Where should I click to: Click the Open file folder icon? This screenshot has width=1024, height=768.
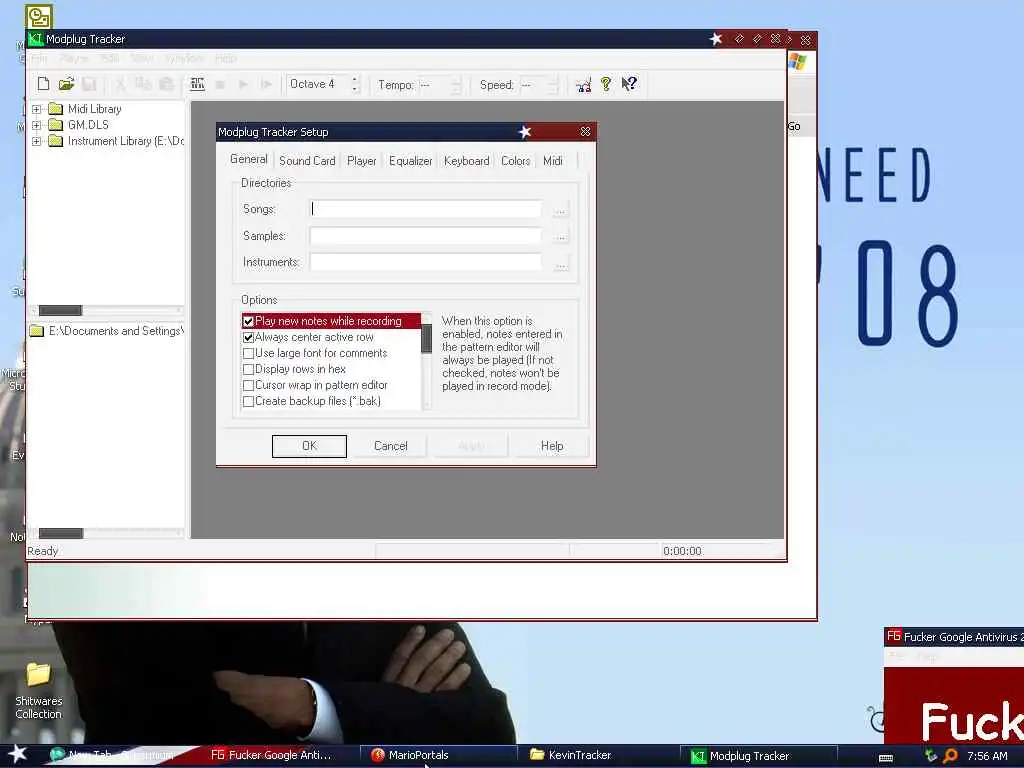point(66,84)
